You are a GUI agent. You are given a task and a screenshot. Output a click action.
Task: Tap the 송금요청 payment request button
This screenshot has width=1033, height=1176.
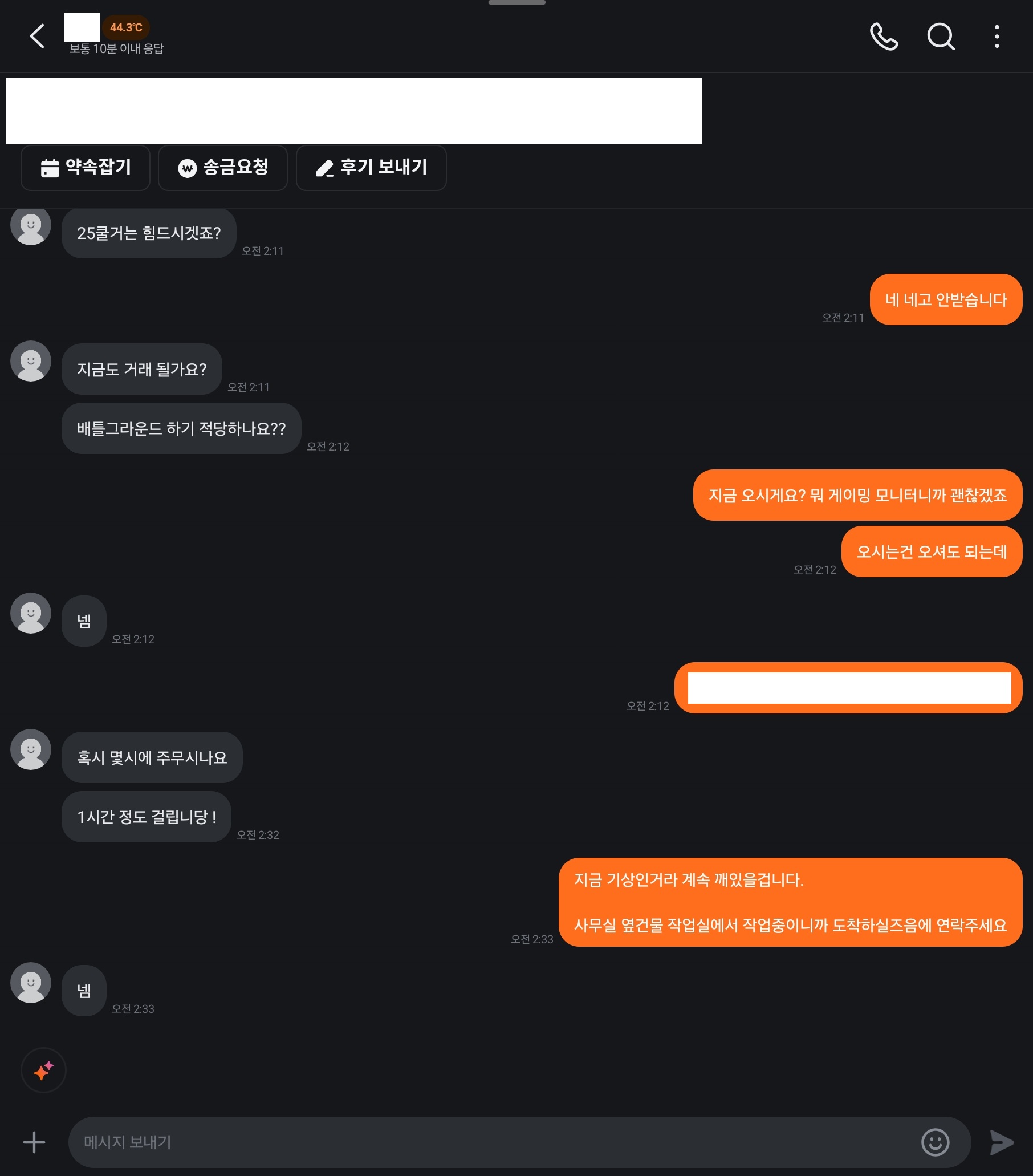pyautogui.click(x=222, y=168)
